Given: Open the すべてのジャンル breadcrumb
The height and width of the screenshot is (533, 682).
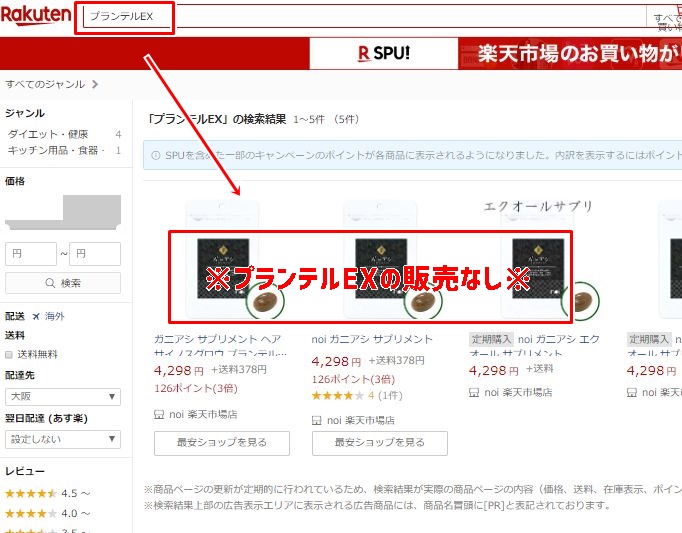Looking at the screenshot, I should point(45,84).
